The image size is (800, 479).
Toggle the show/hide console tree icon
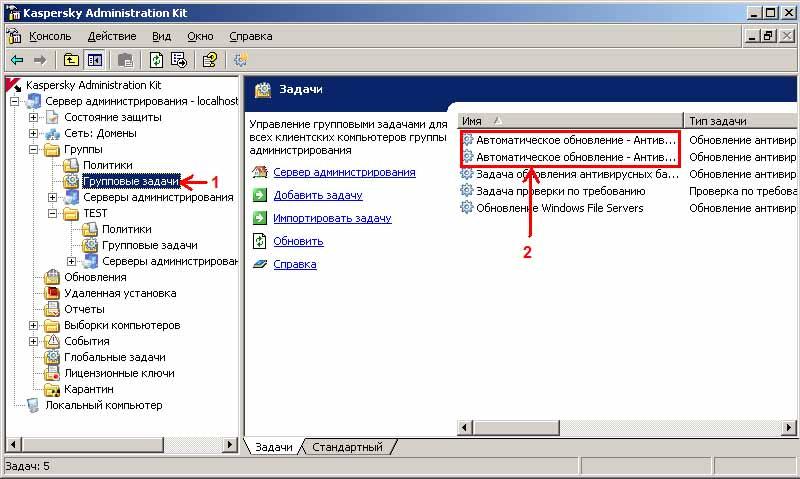(95, 60)
